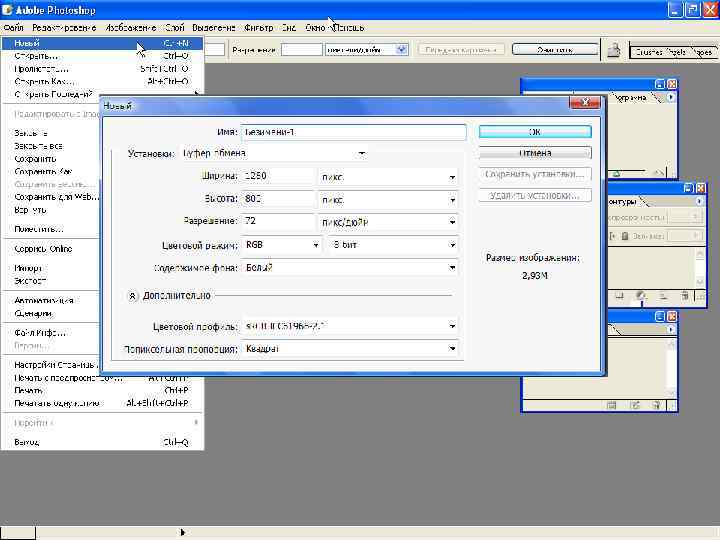
Task: Click the Photoshop application icon in title bar
Action: pos(7,10)
